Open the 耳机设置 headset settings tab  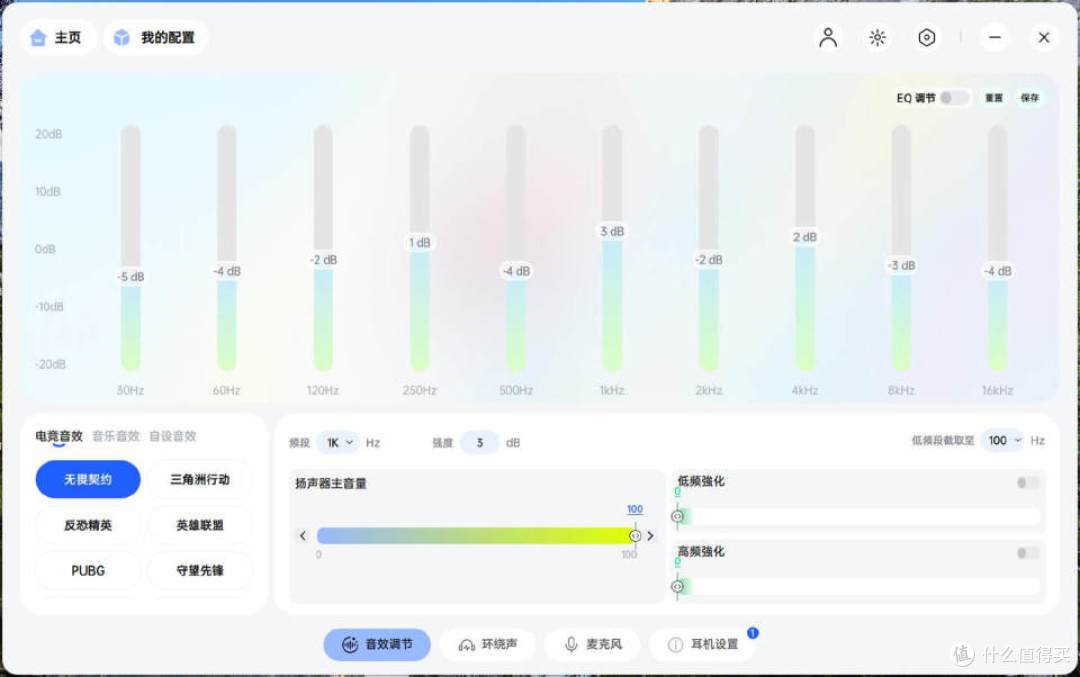coord(702,645)
